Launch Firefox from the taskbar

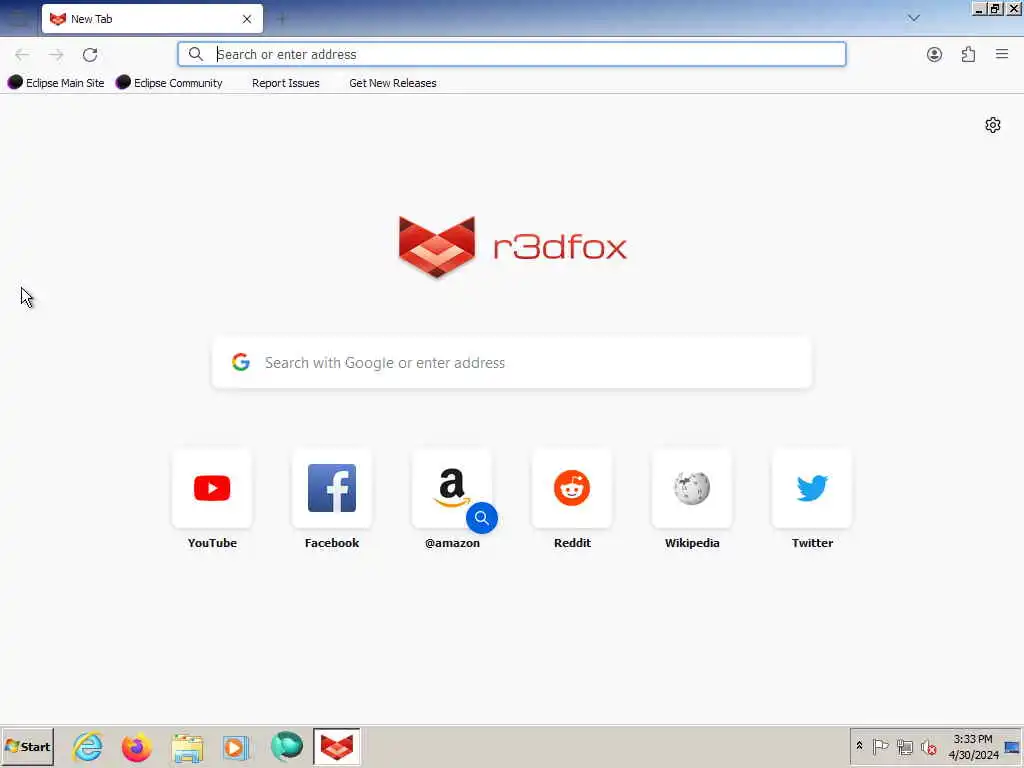[x=136, y=746]
